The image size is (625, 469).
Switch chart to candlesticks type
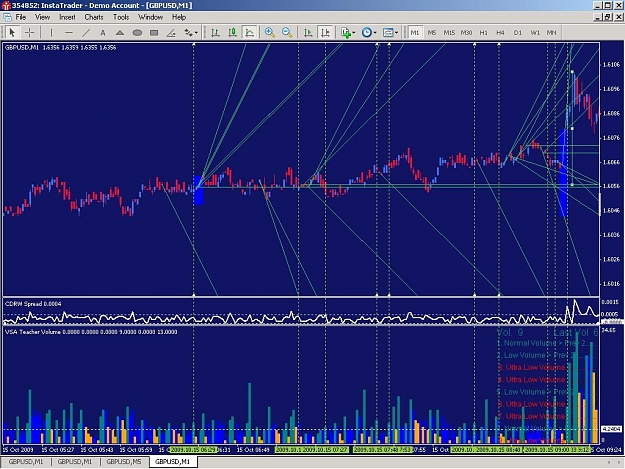coord(233,32)
